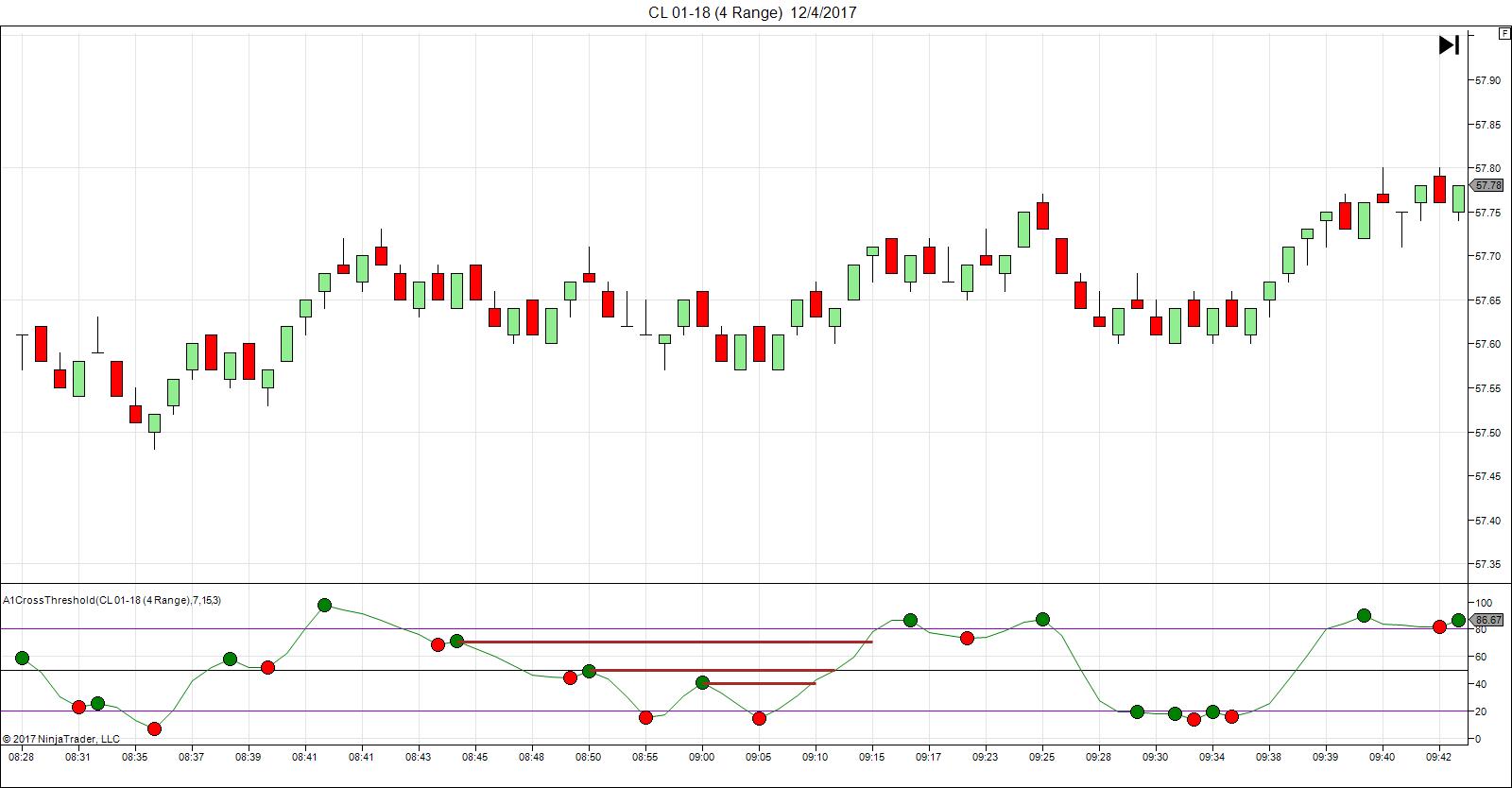Click the 57.35 price axis label
This screenshot has height=788, width=1512.
point(1487,565)
